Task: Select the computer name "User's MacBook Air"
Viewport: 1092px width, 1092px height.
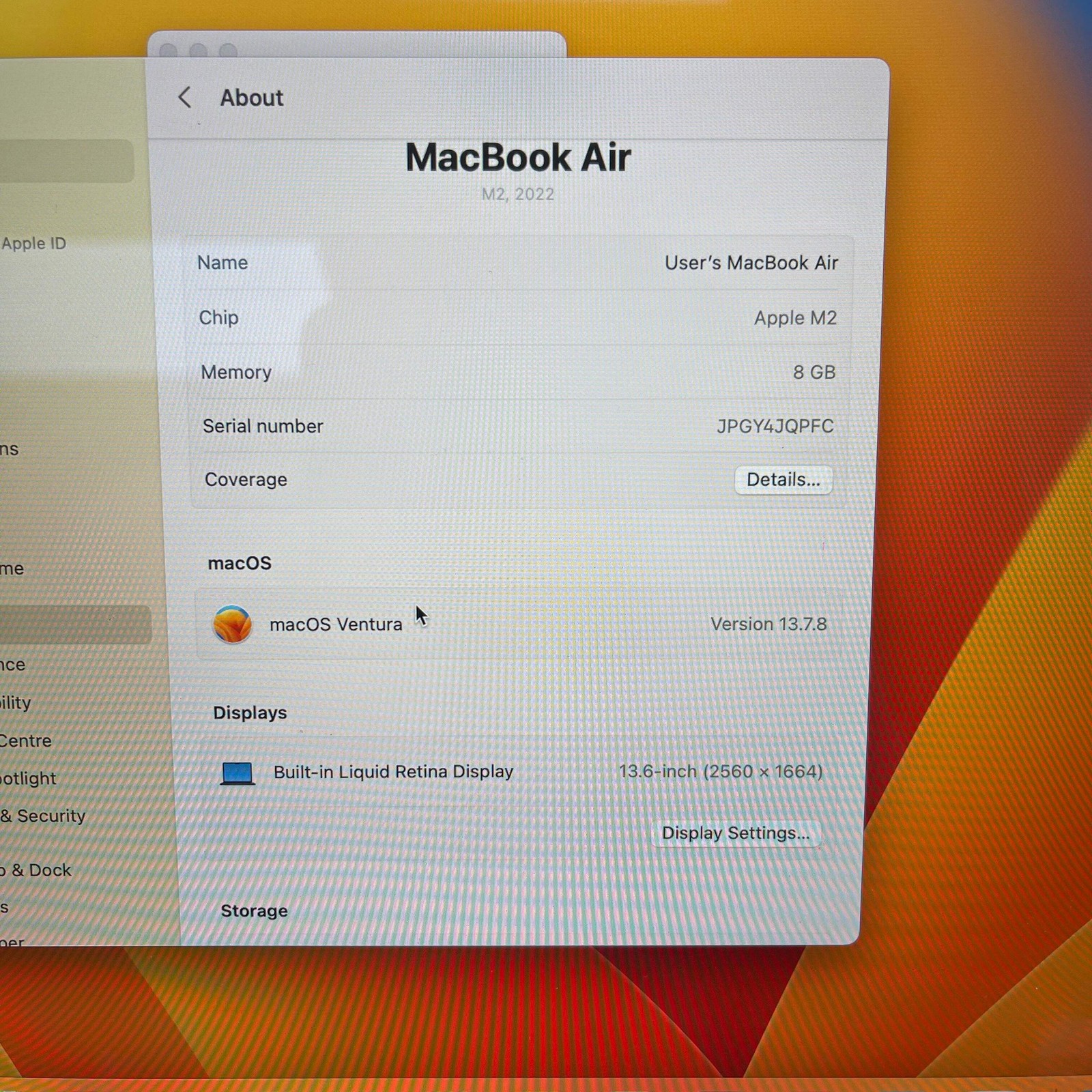Action: pyautogui.click(x=751, y=263)
